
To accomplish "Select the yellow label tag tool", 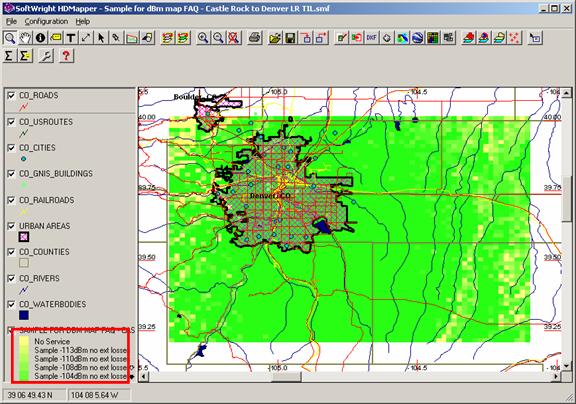I will (x=56, y=38).
